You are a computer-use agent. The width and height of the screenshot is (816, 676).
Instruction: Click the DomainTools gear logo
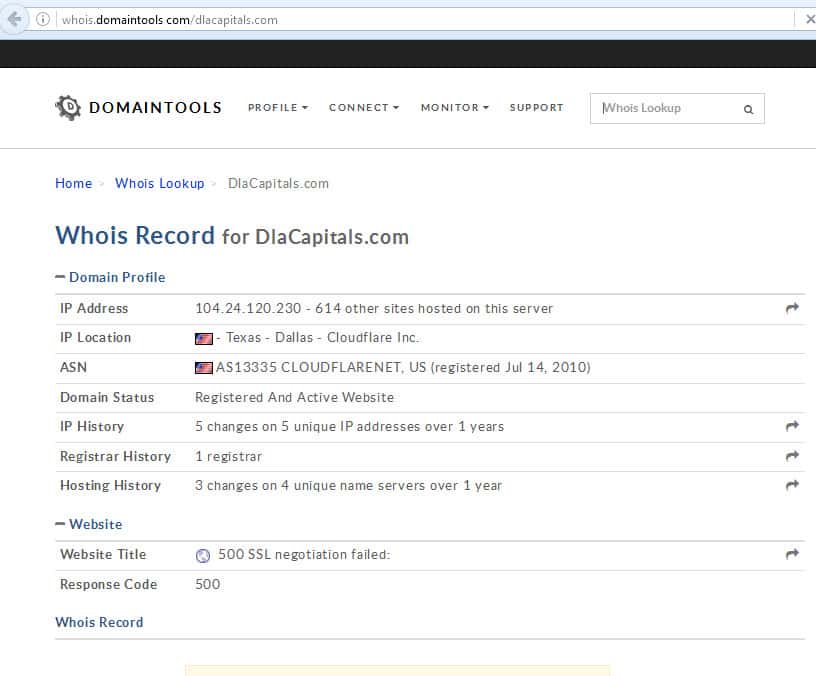(x=68, y=108)
